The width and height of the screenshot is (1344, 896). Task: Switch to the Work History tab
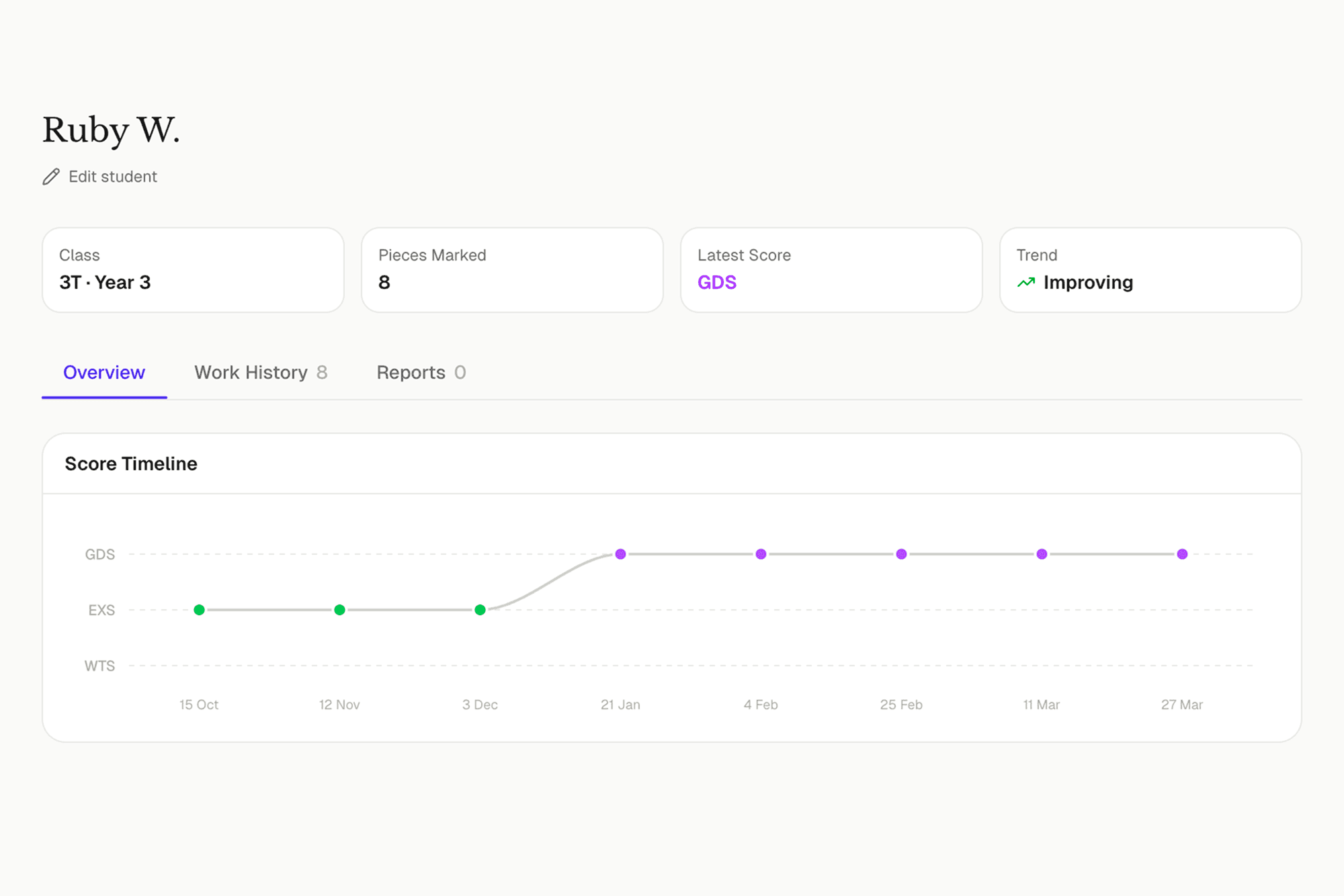point(261,373)
